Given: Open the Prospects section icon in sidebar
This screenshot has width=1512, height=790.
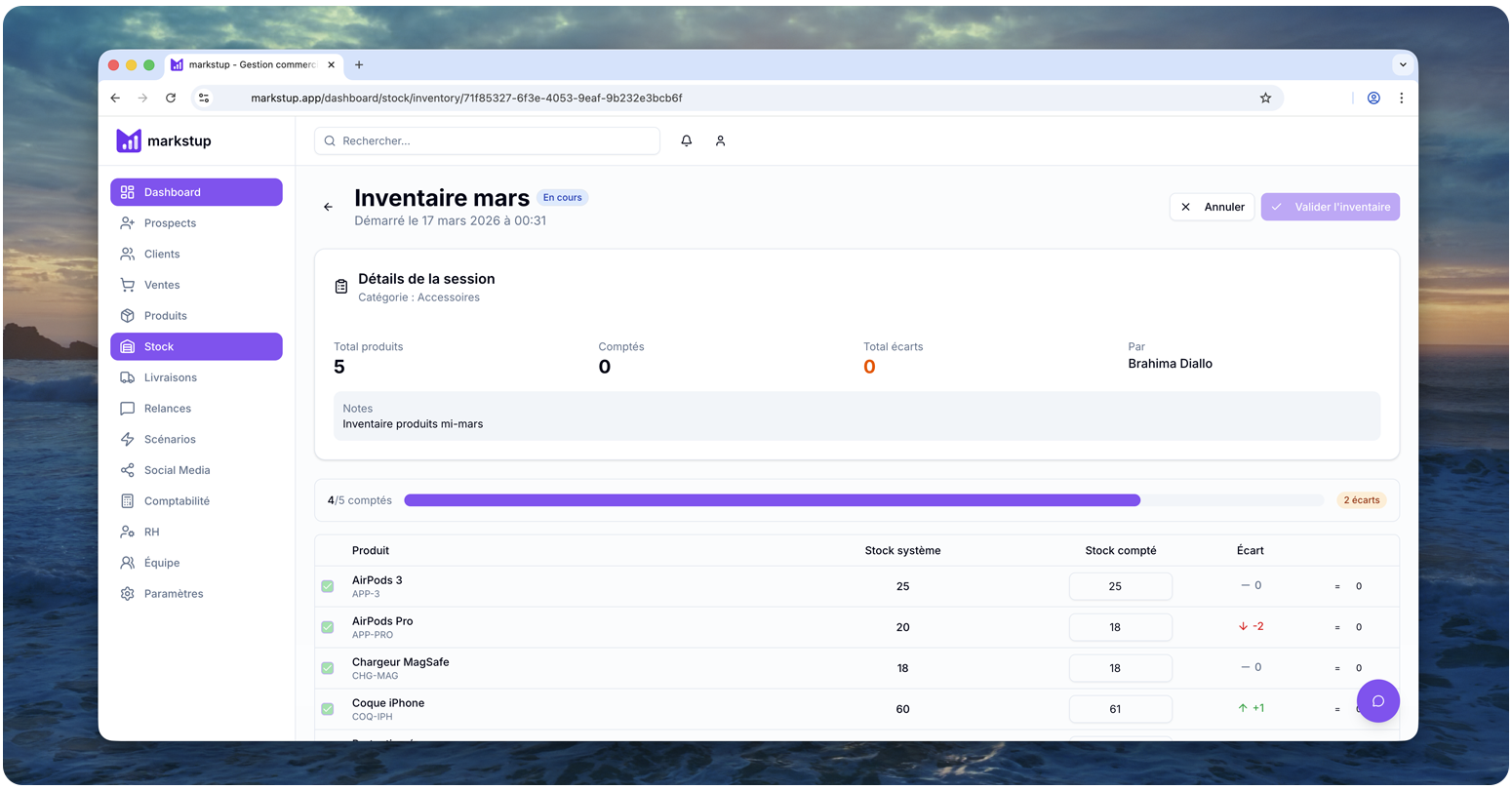Looking at the screenshot, I should pyautogui.click(x=130, y=222).
